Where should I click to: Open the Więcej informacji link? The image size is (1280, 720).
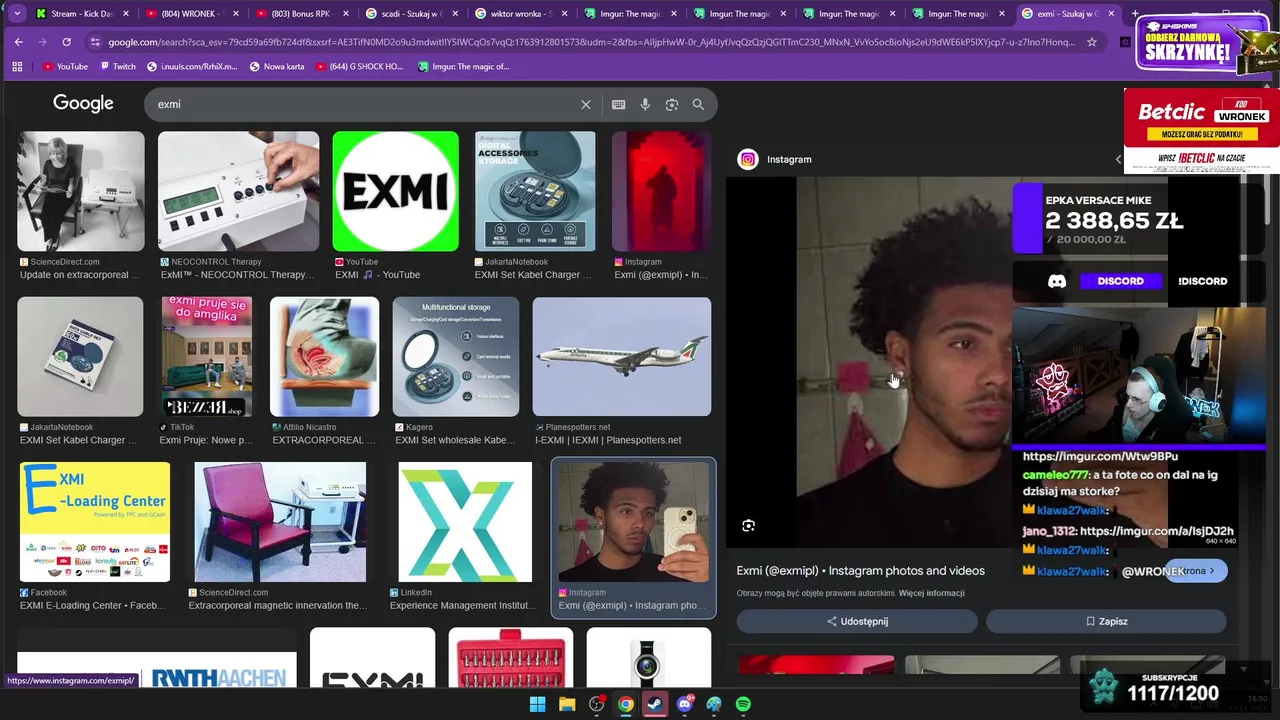pyautogui.click(x=932, y=593)
